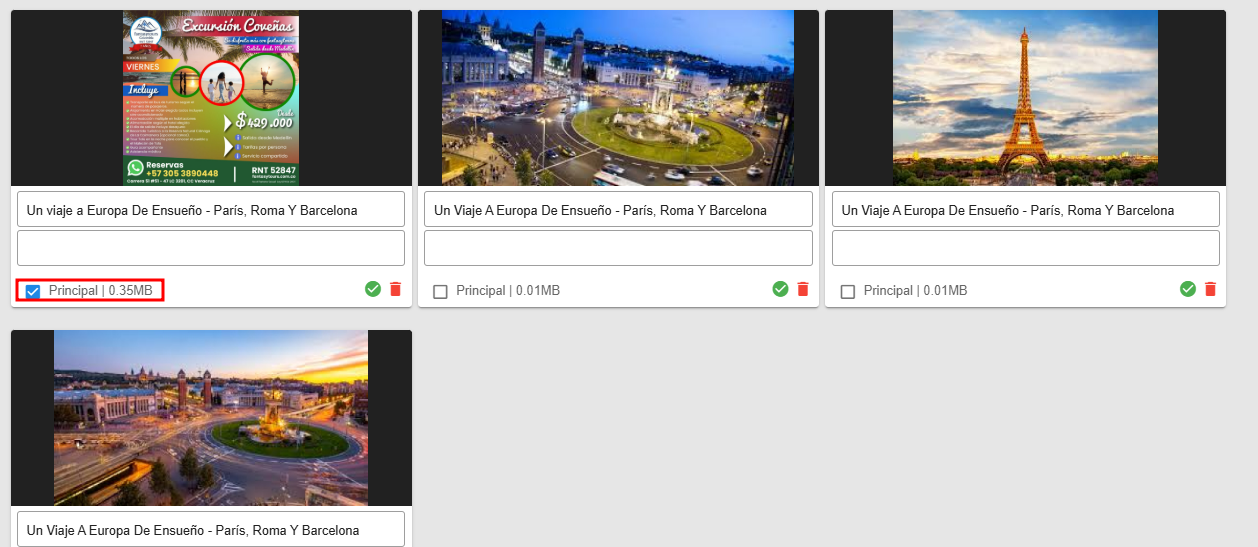This screenshot has height=547, width=1258.
Task: Click green checkmark on Excursión Coveñas card
Action: [x=373, y=289]
